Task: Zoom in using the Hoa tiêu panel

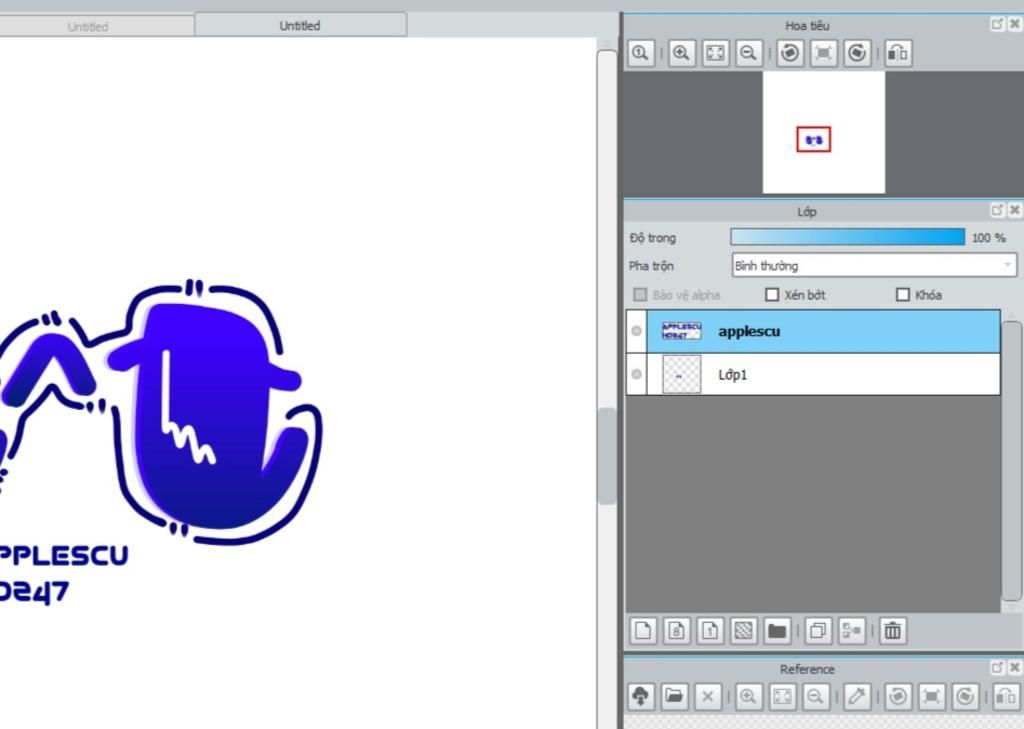Action: point(681,53)
